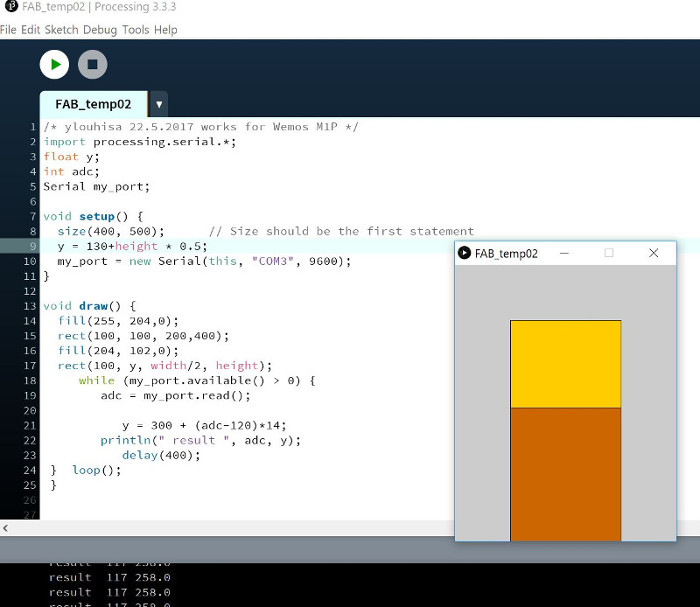Open the Edit menu
The height and width of the screenshot is (607, 700).
click(x=30, y=30)
